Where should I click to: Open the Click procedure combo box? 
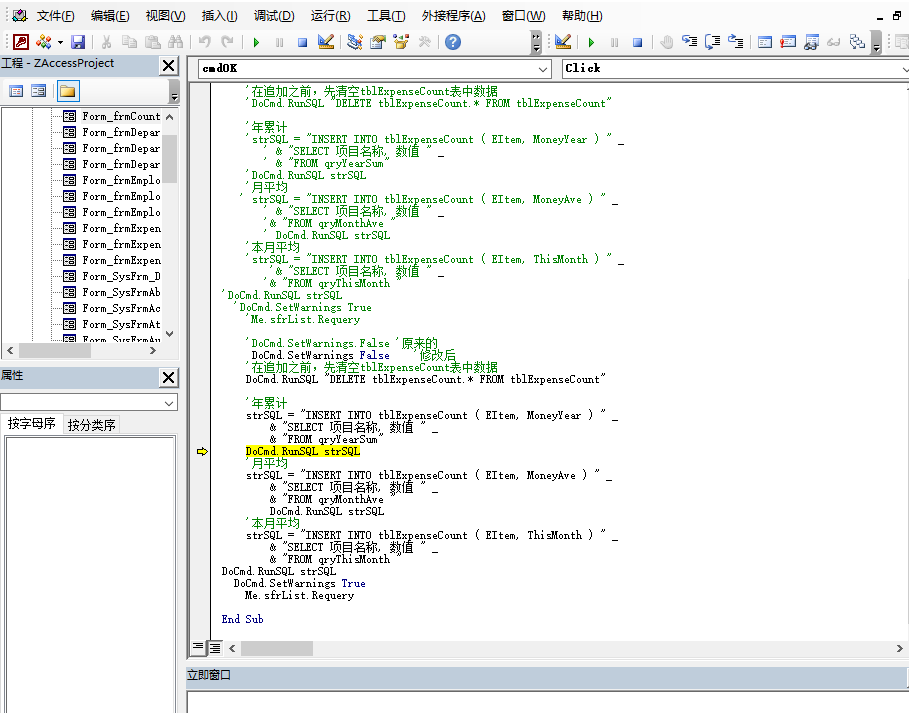click(x=735, y=70)
